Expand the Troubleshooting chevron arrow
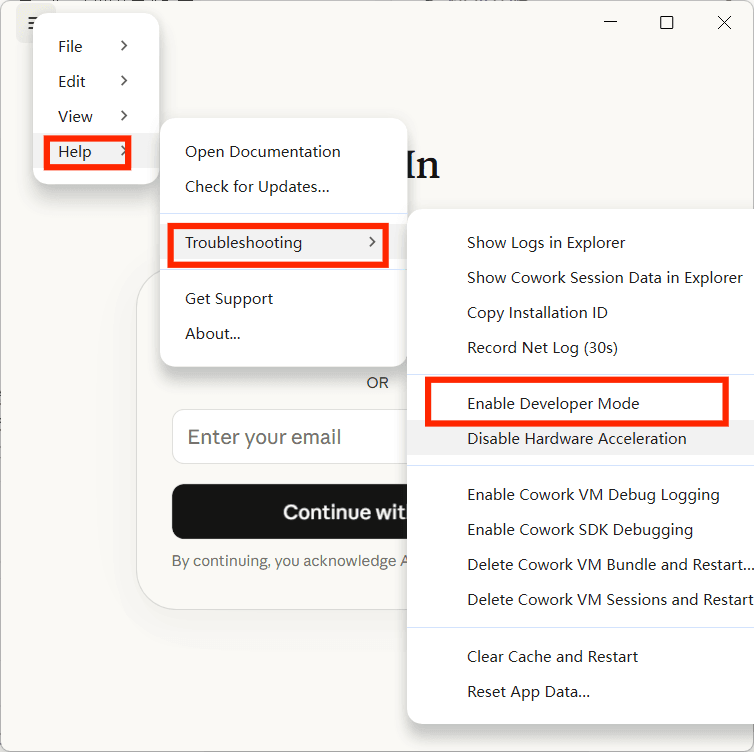The width and height of the screenshot is (754, 752). [x=372, y=242]
